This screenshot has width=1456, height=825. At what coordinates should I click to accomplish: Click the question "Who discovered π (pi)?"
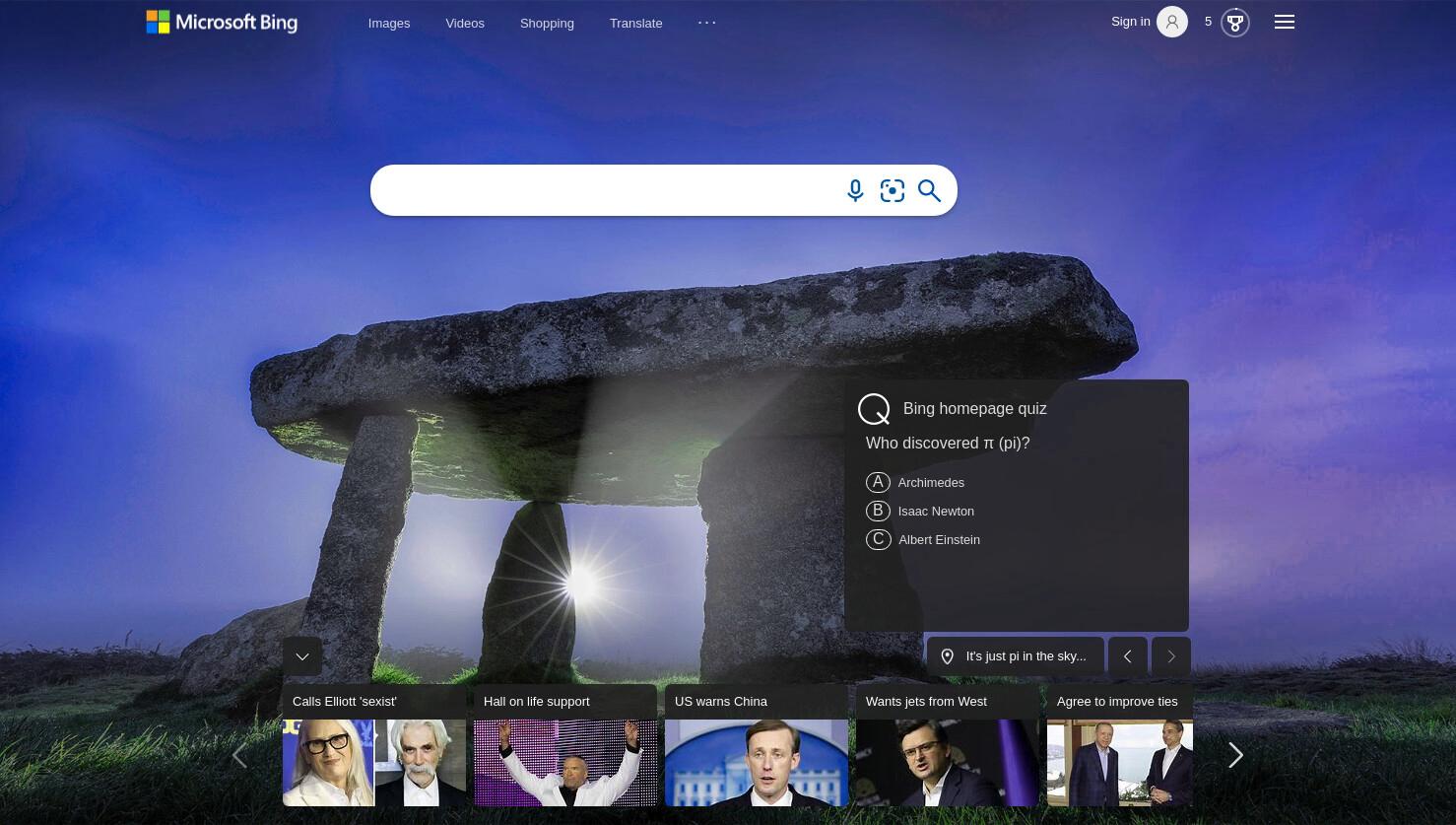[x=948, y=443]
